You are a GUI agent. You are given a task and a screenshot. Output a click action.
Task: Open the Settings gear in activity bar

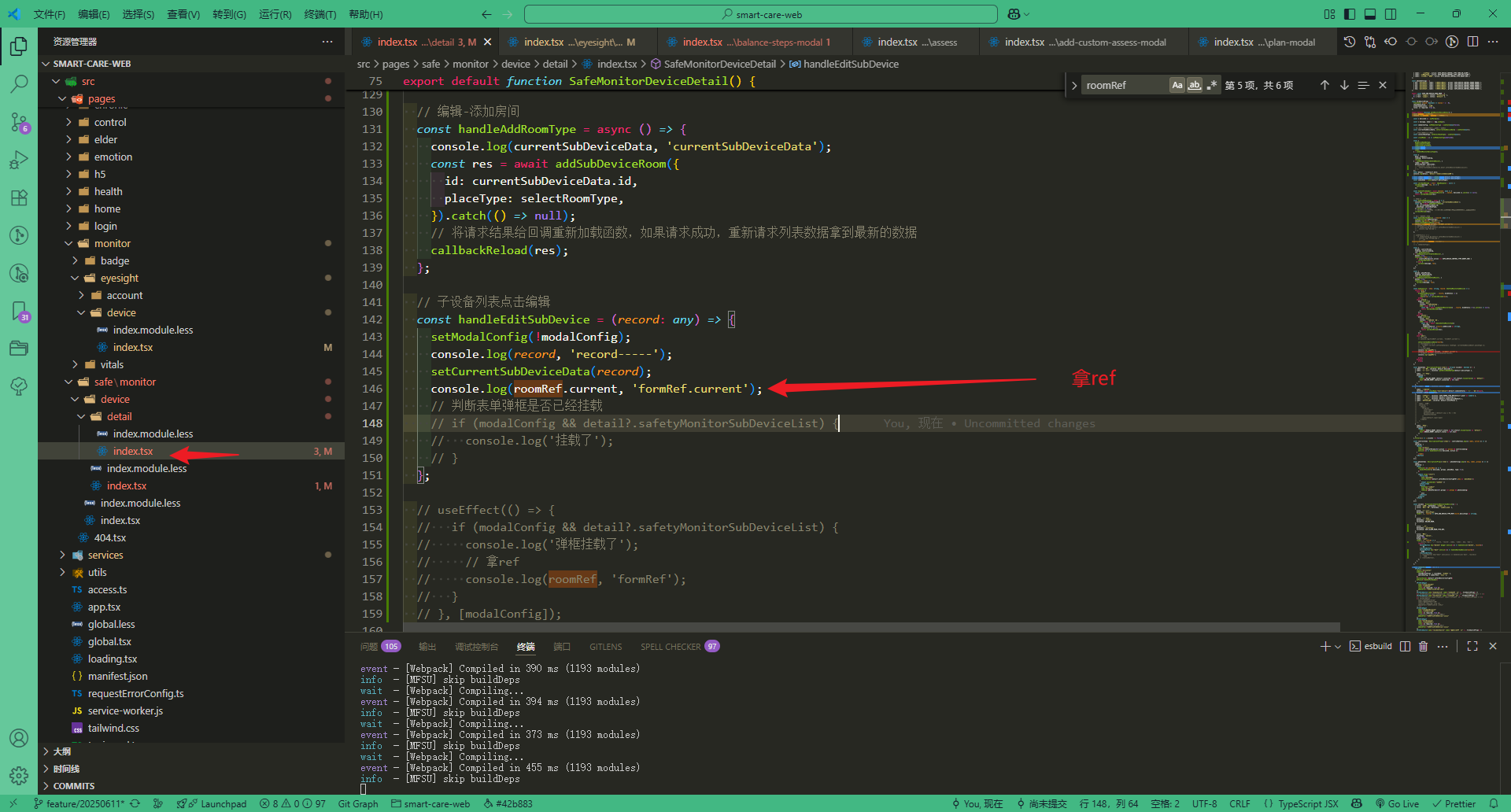click(x=19, y=776)
